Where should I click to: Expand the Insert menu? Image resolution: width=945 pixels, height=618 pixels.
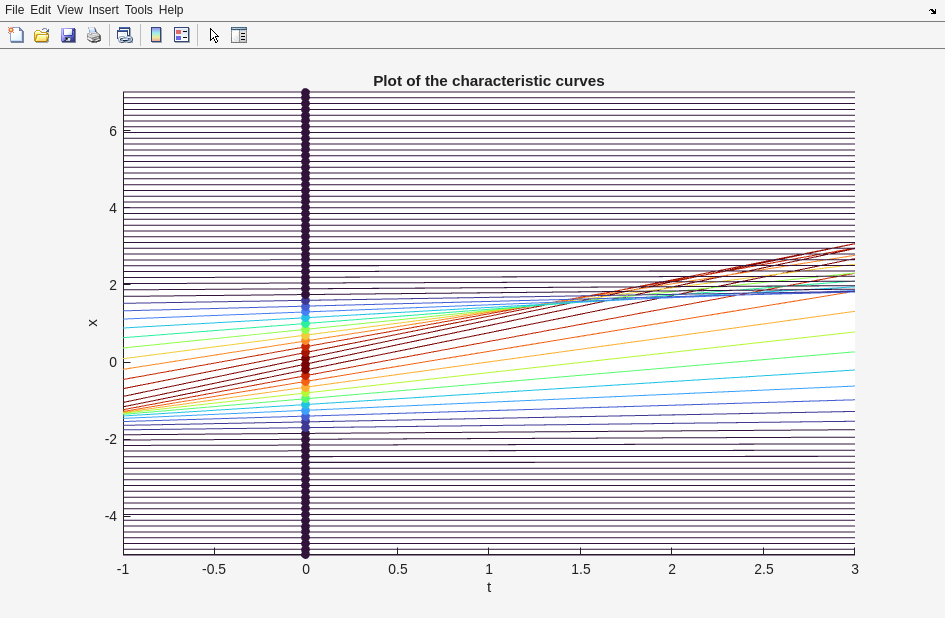tap(103, 10)
